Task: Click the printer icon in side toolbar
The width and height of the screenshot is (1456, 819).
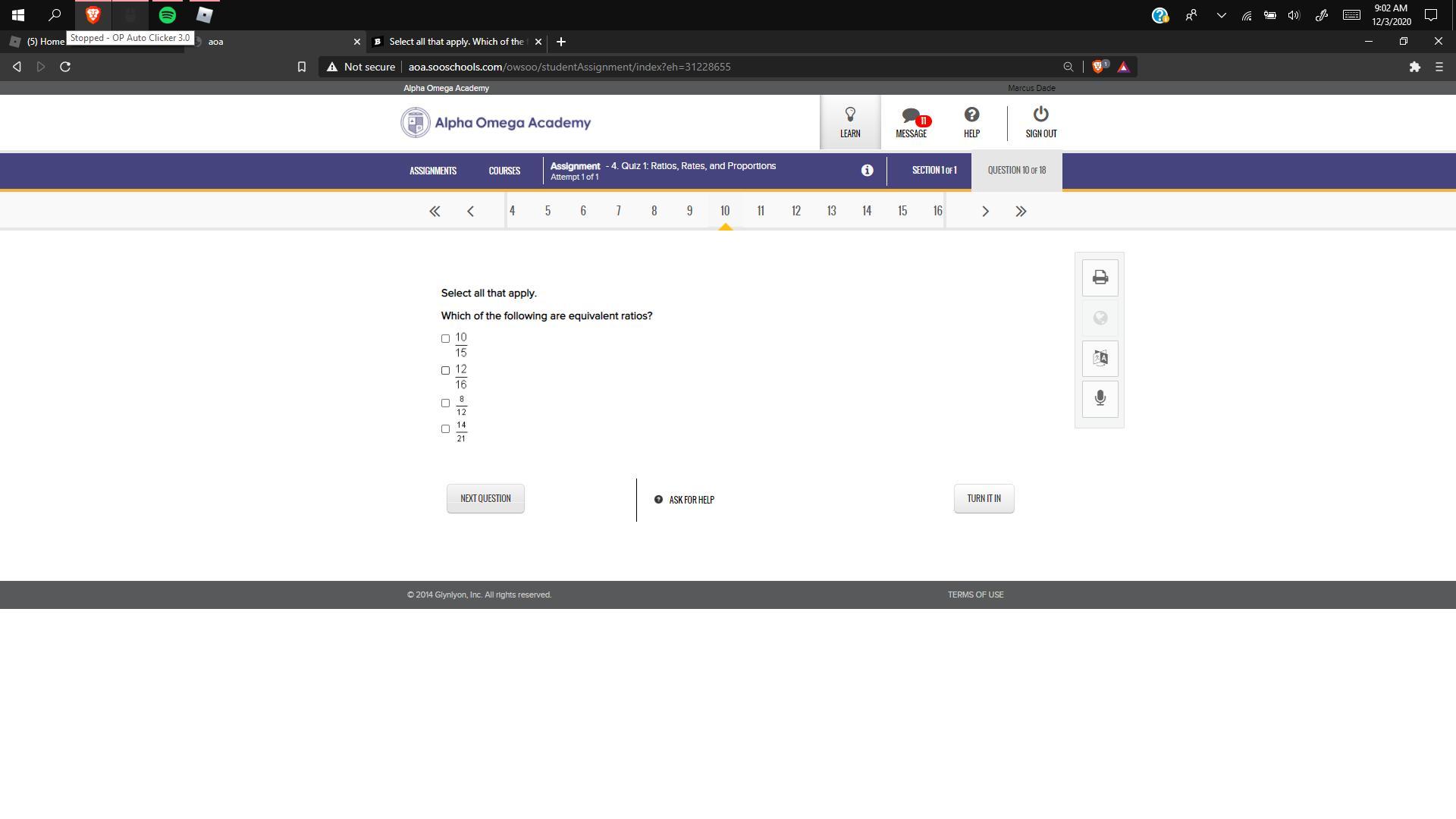Action: tap(1100, 278)
